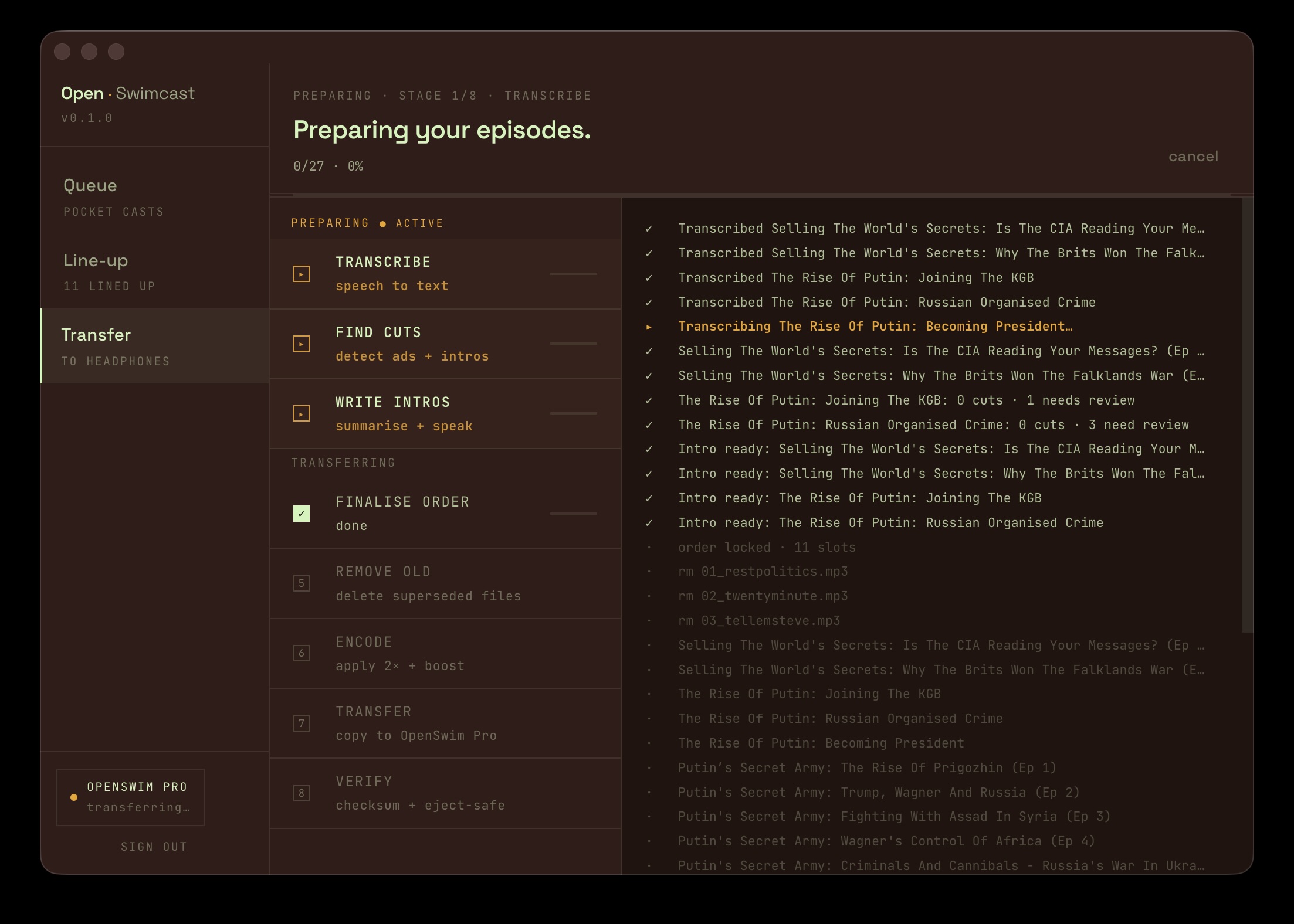Image resolution: width=1294 pixels, height=924 pixels.
Task: Select the TRANSFER copy to OpenSwim stage
Action: pos(445,723)
